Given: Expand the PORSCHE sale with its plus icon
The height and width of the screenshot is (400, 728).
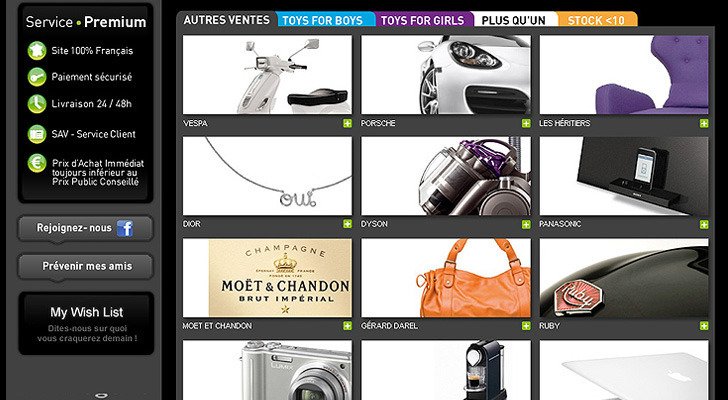Looking at the screenshot, I should 526,123.
